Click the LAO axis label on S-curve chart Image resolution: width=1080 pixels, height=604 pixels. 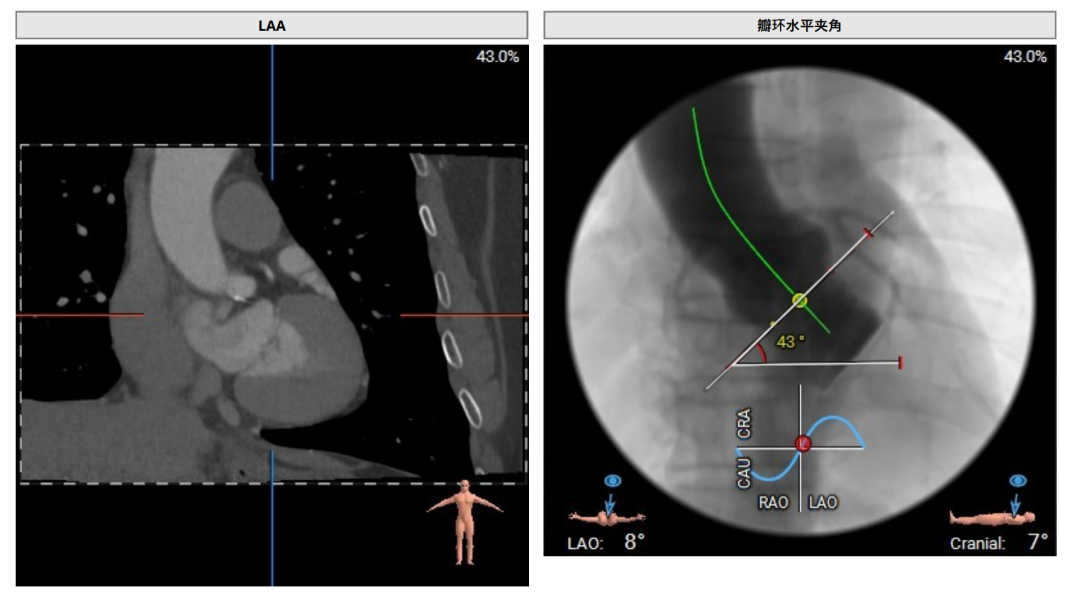(x=822, y=503)
